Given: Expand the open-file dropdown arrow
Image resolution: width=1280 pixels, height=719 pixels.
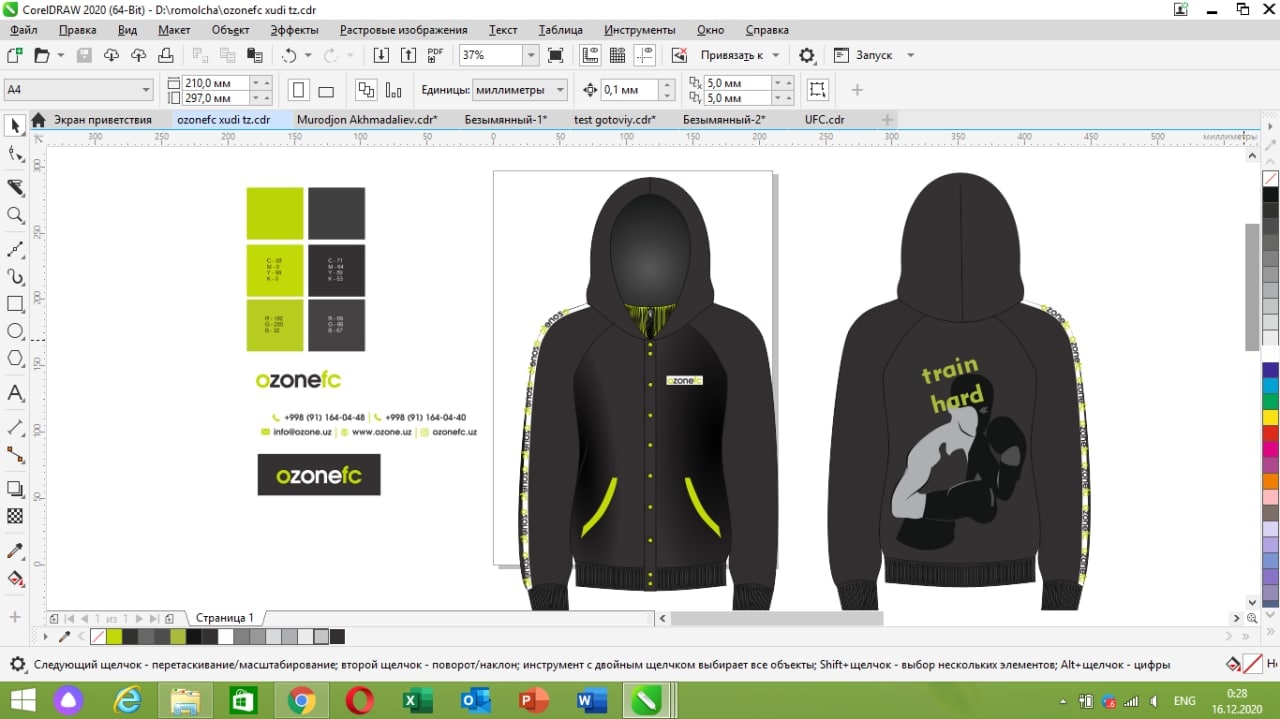Looking at the screenshot, I should pos(60,55).
